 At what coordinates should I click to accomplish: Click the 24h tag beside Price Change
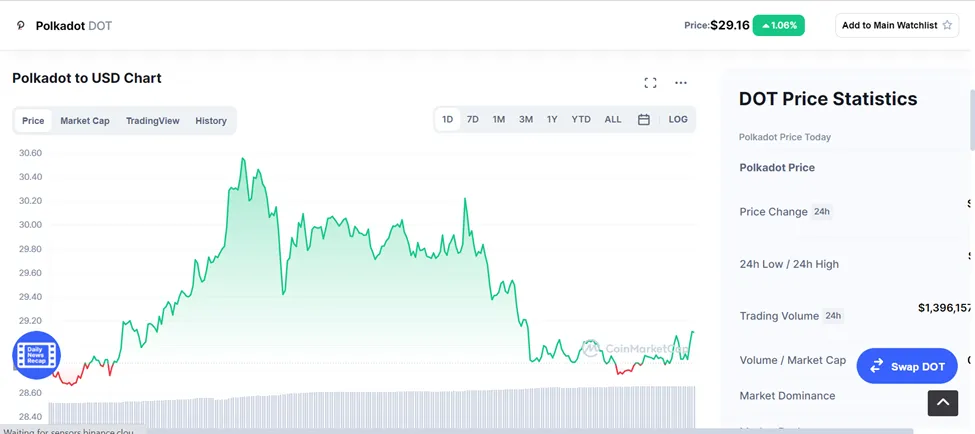click(x=821, y=211)
